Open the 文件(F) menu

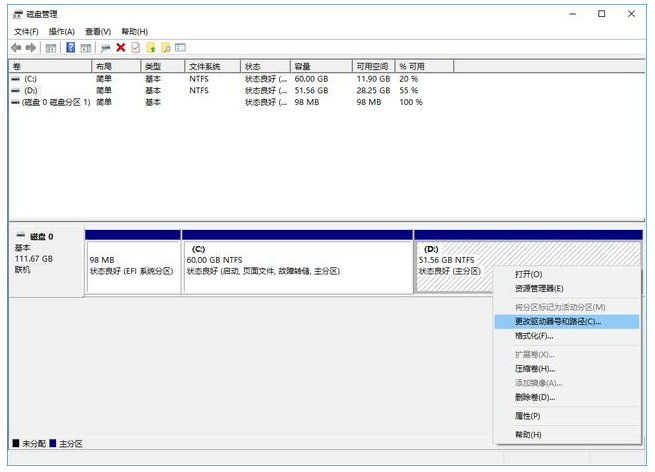click(26, 32)
